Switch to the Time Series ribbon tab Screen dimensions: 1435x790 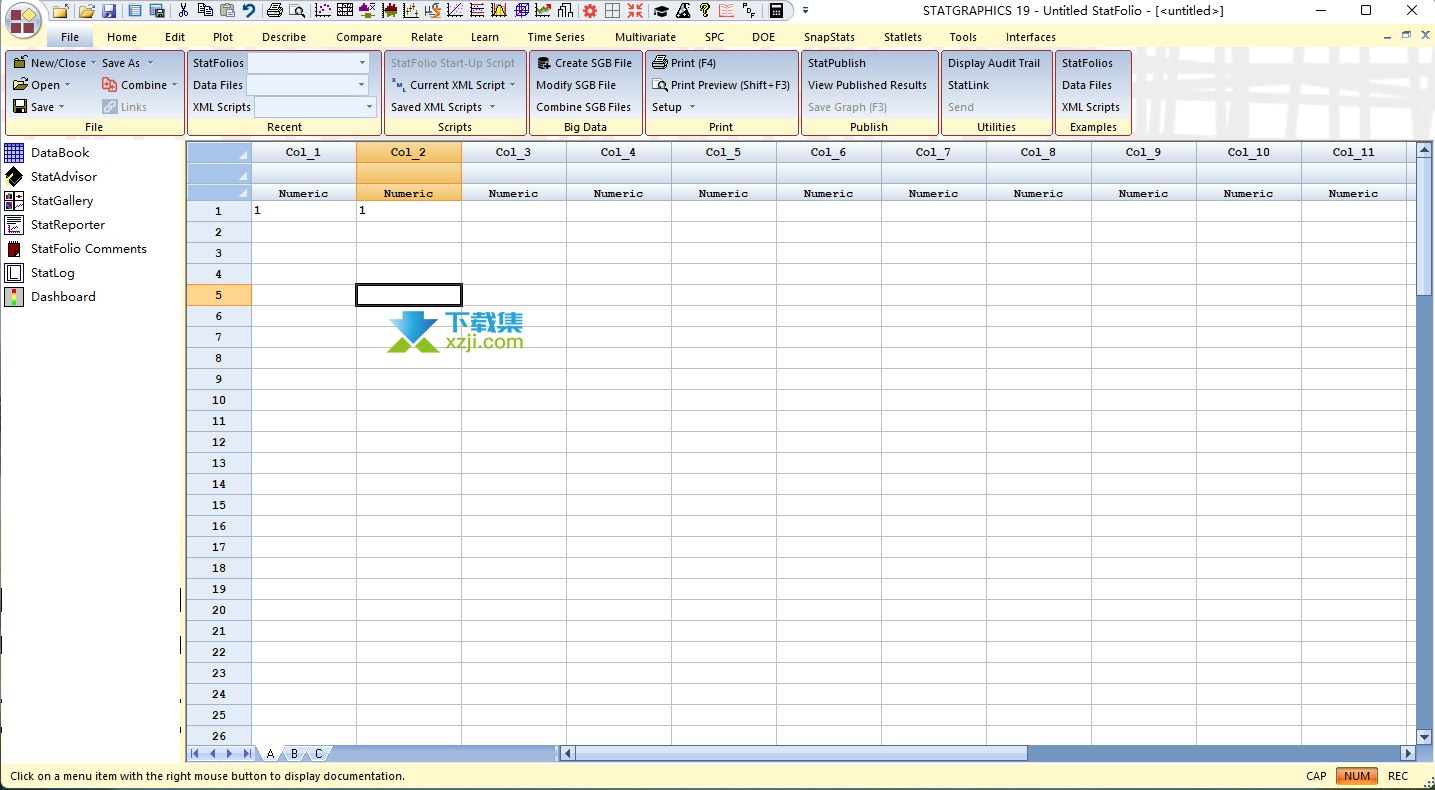point(556,37)
